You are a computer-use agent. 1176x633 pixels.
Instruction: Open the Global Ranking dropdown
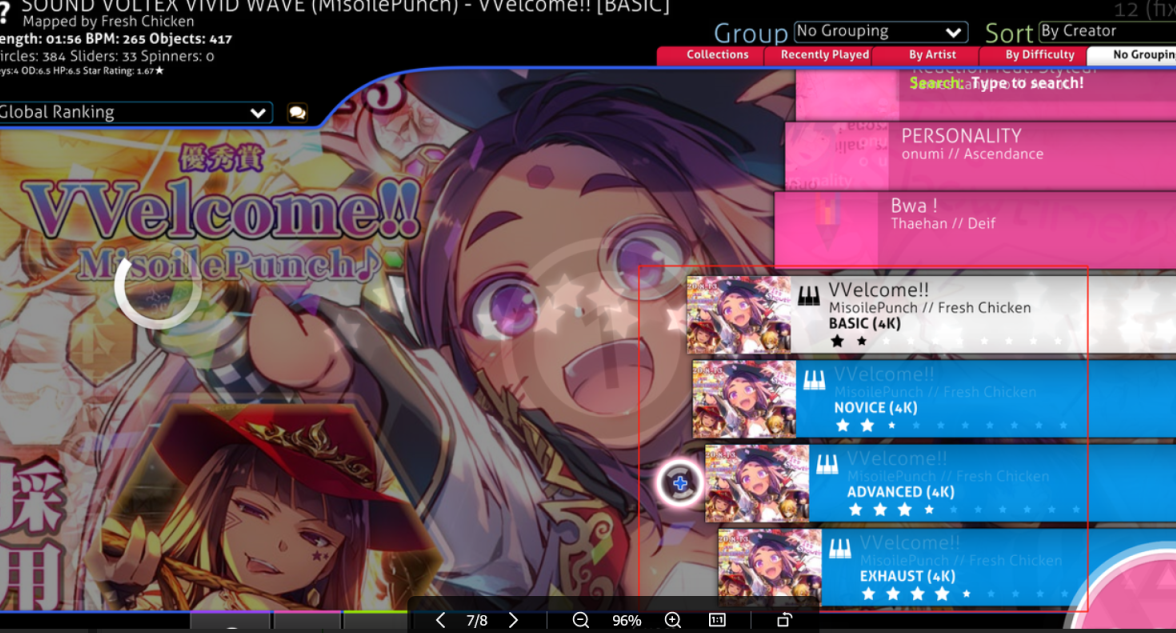[x=135, y=112]
